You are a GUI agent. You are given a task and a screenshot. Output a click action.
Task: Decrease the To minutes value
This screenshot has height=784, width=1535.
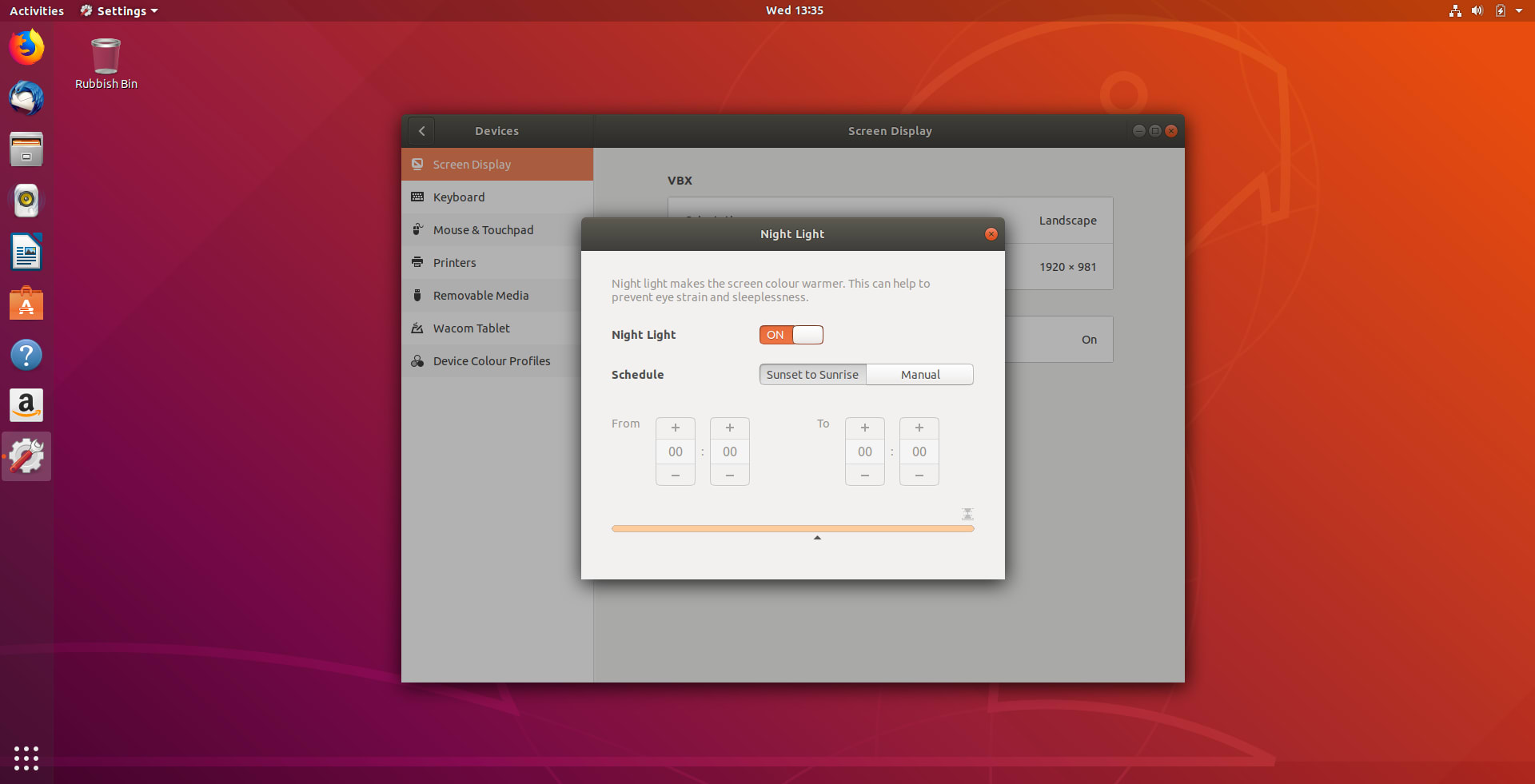[x=919, y=475]
